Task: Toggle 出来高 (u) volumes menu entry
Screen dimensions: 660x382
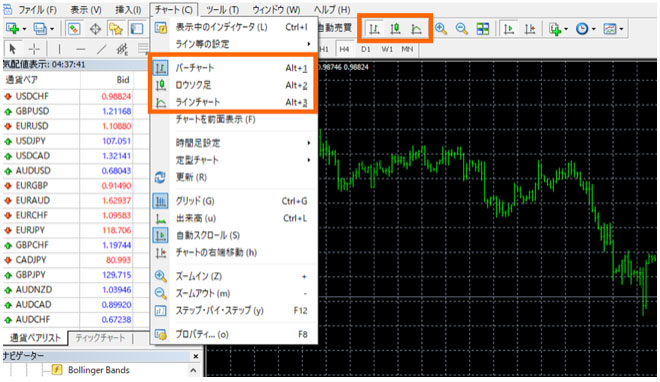Action: [x=234, y=218]
